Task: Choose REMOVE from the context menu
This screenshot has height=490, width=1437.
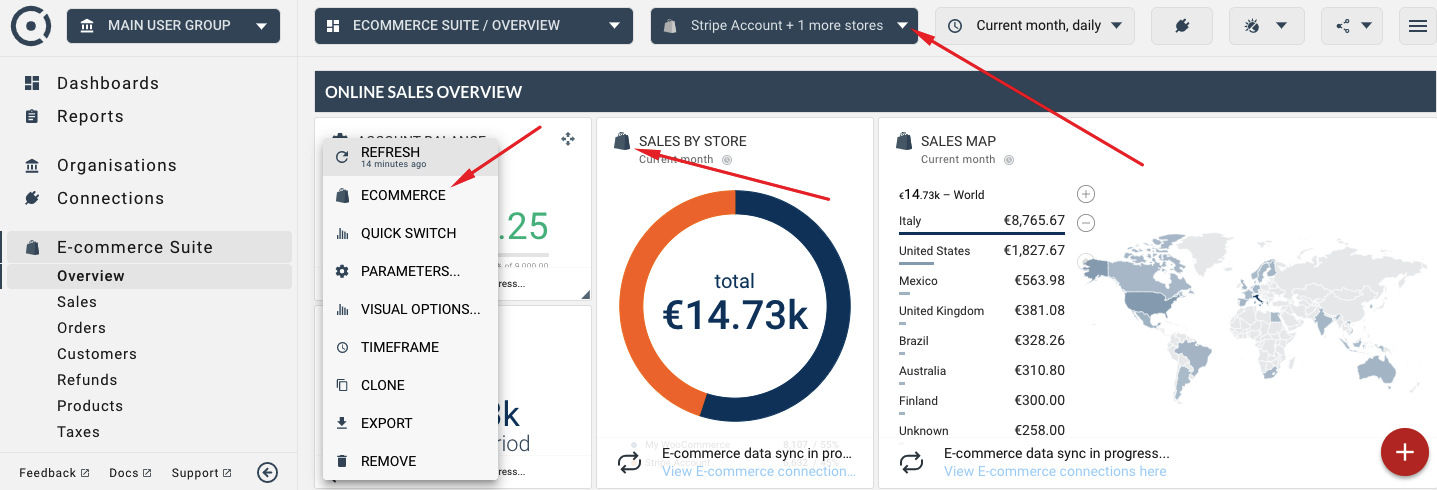Action: click(x=410, y=461)
